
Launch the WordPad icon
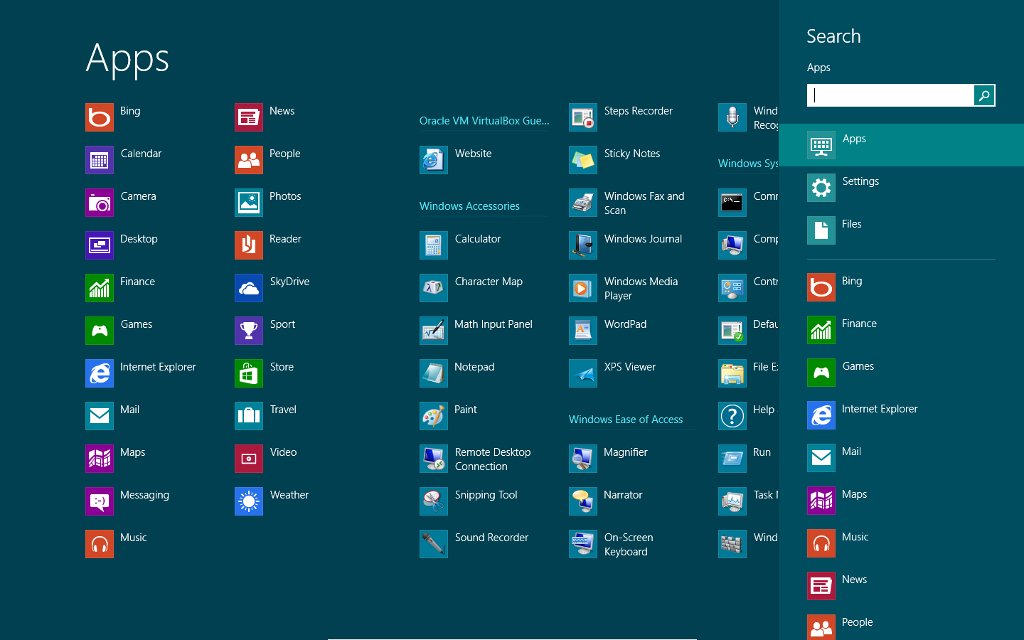[583, 330]
